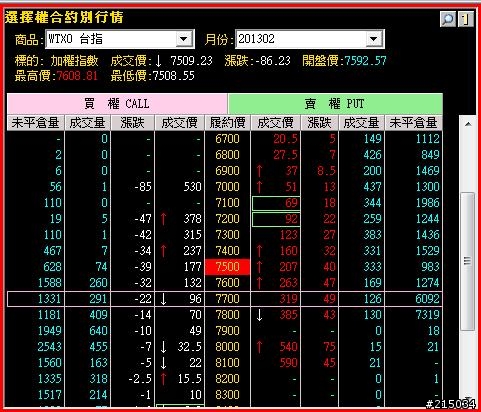Click put open interest 6092

click(427, 299)
